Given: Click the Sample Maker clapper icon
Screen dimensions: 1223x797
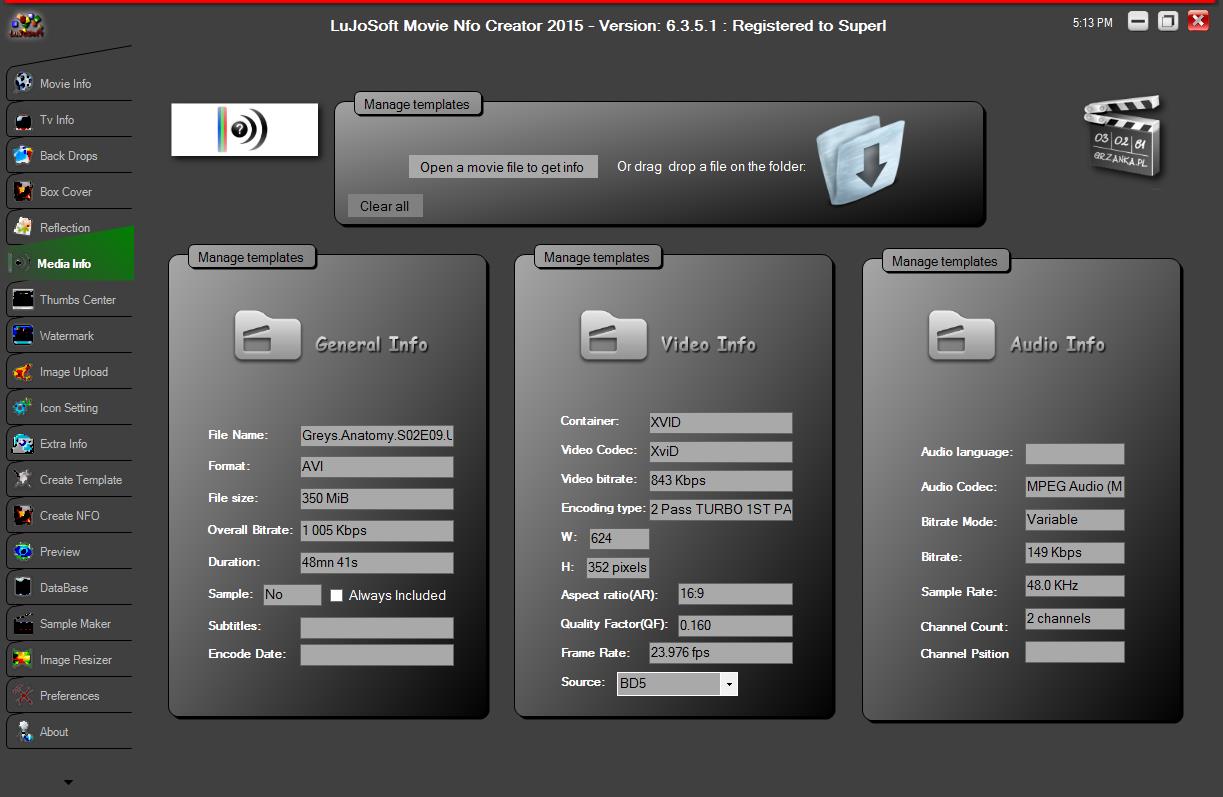Looking at the screenshot, I should click(23, 623).
